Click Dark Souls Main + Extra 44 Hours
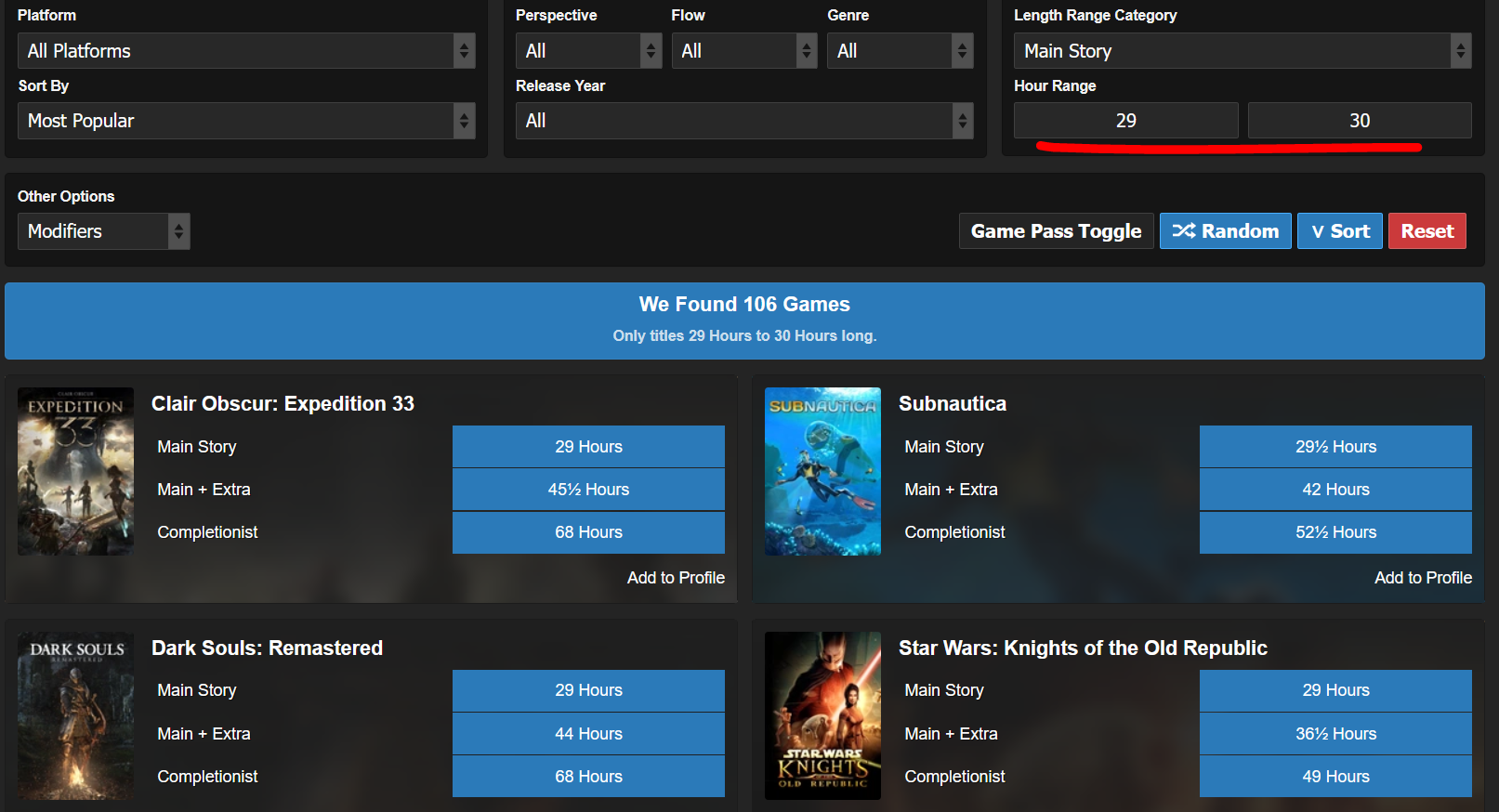 pyautogui.click(x=588, y=734)
